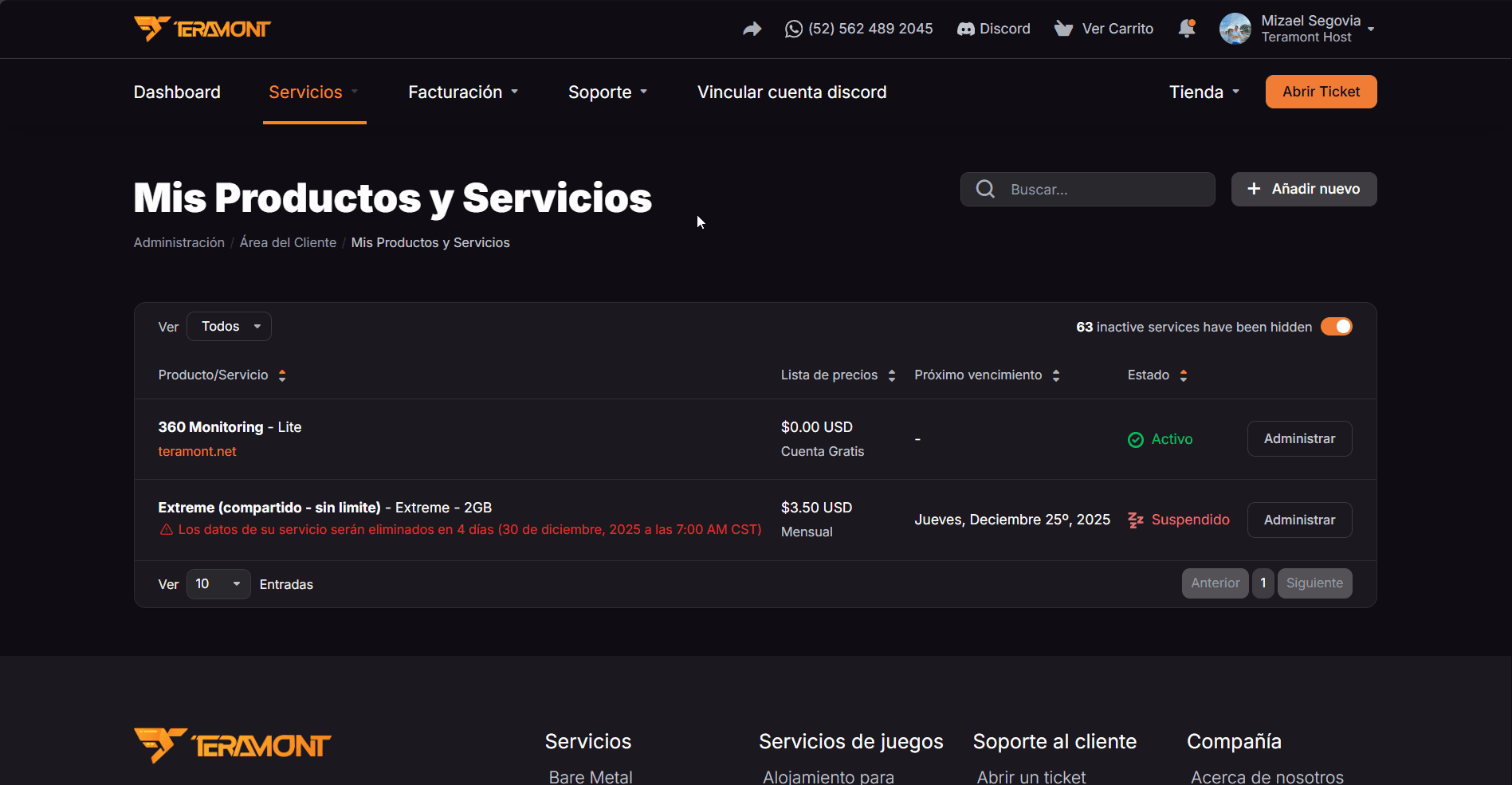Image resolution: width=1512 pixels, height=785 pixels.
Task: Go to Dashboard
Action: click(x=177, y=92)
